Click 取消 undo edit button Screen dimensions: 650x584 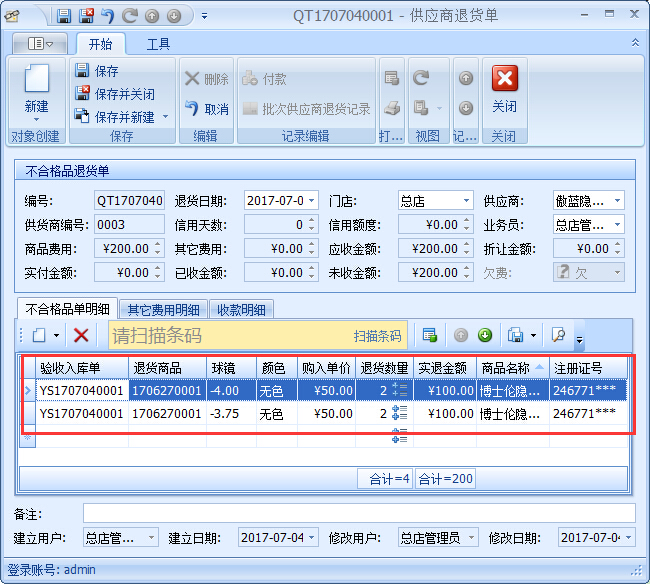point(207,109)
